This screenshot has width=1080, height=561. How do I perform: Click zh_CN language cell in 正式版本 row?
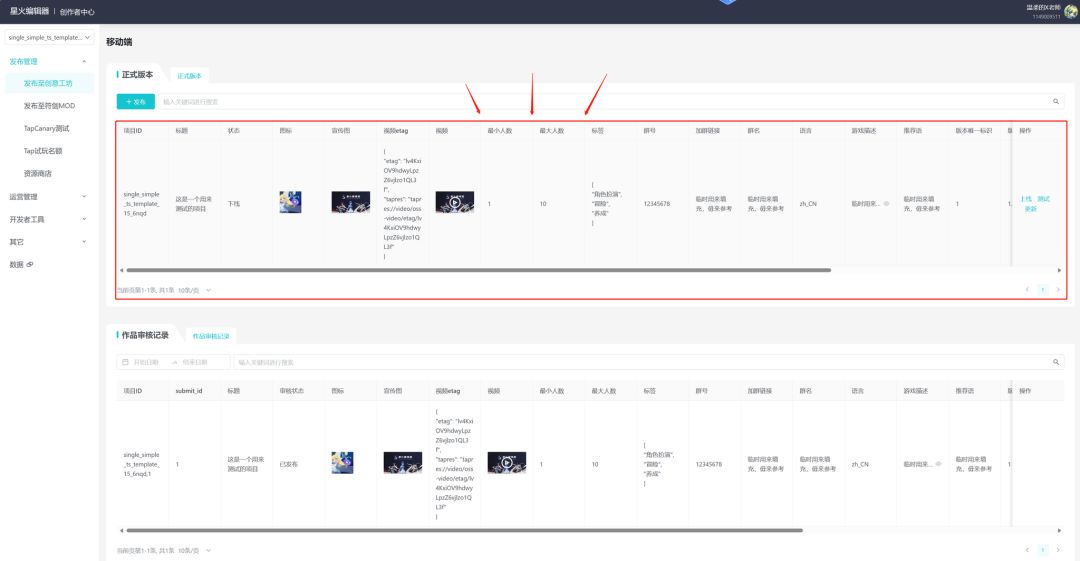pyautogui.click(x=808, y=204)
